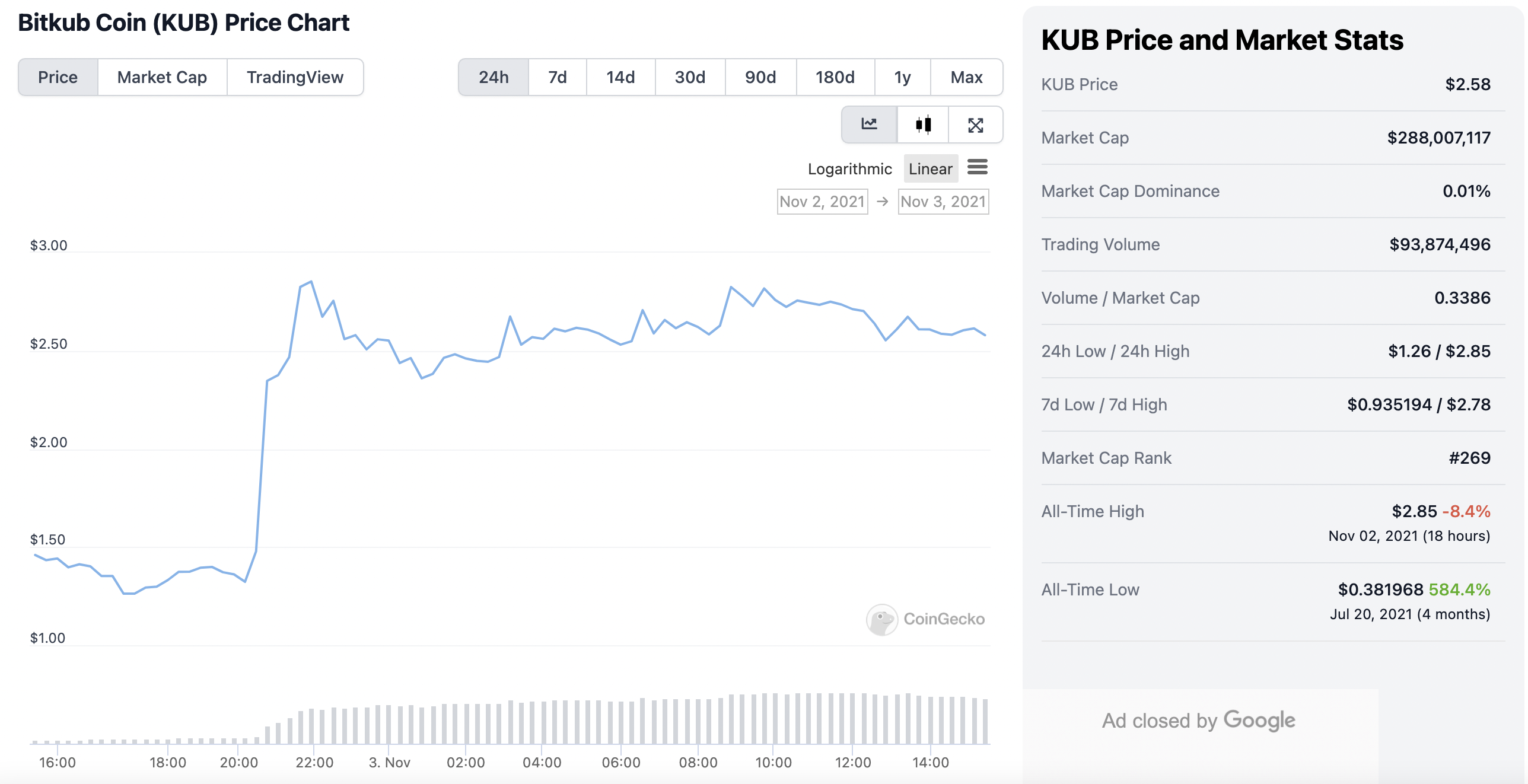Switch to line chart view icon

(869, 125)
